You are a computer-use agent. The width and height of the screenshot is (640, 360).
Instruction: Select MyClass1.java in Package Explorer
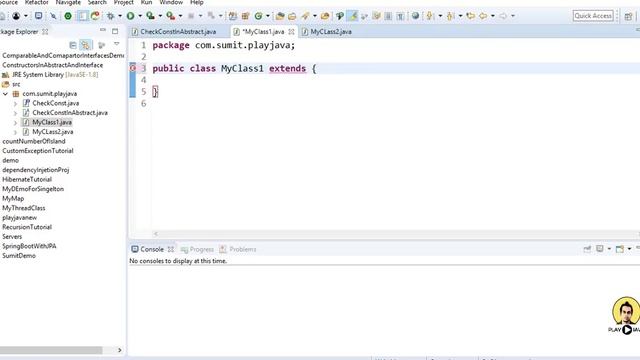[52, 122]
